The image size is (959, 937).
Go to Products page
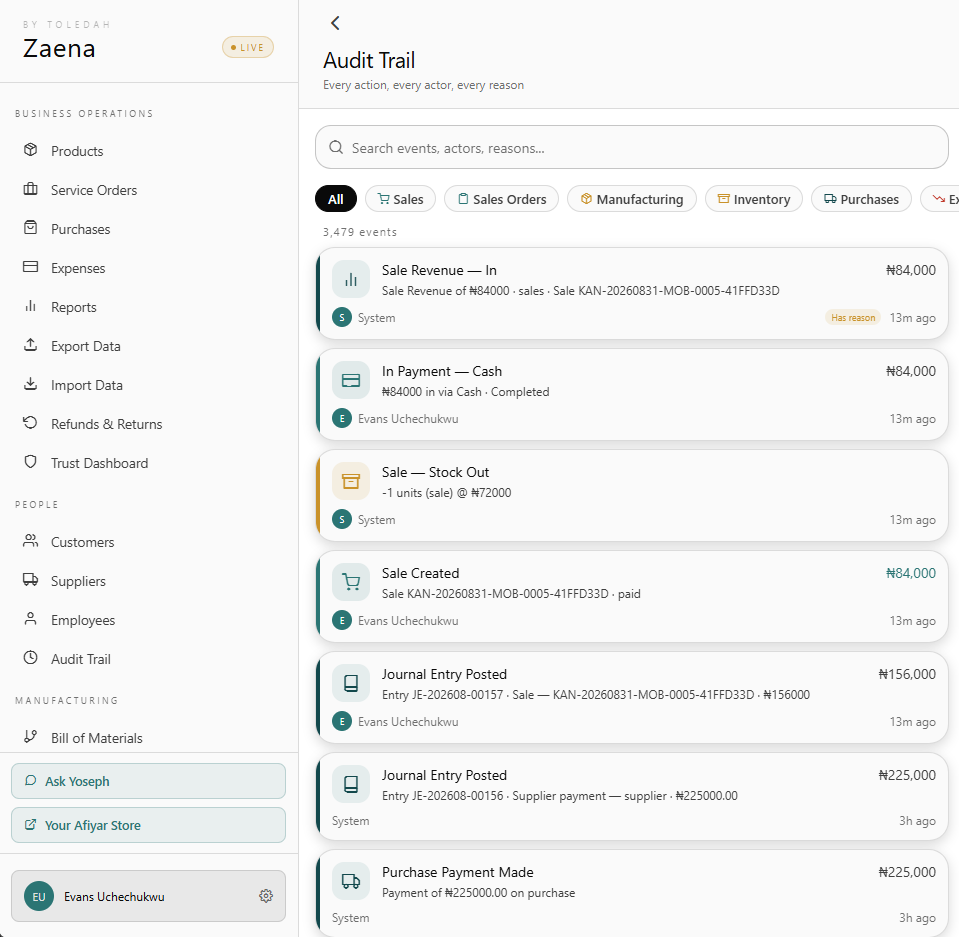click(x=77, y=151)
